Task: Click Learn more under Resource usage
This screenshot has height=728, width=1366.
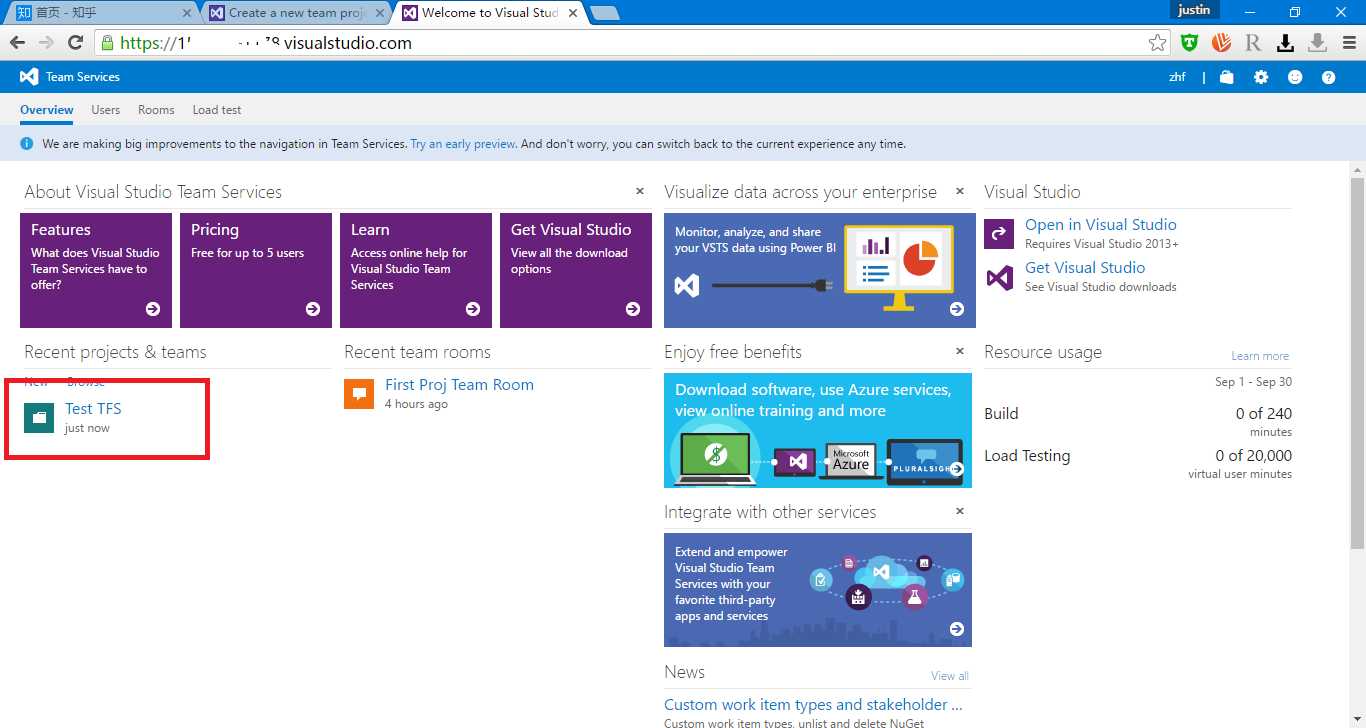Action: (1260, 356)
